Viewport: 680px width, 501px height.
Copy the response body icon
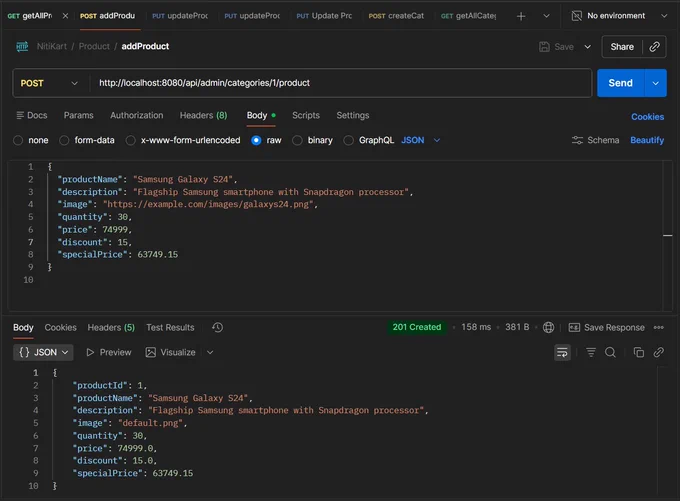(638, 352)
